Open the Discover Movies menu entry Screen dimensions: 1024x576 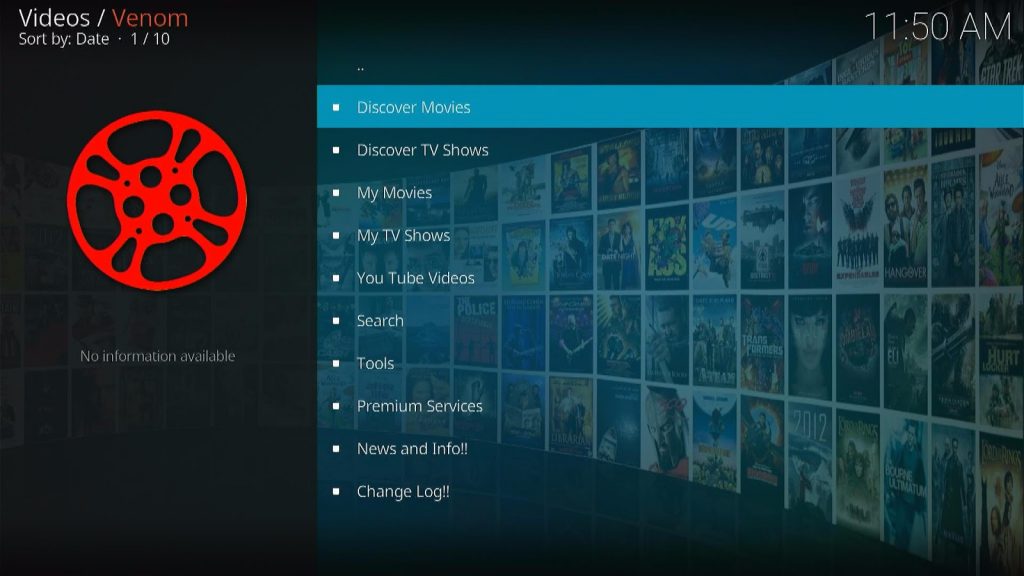[670, 106]
